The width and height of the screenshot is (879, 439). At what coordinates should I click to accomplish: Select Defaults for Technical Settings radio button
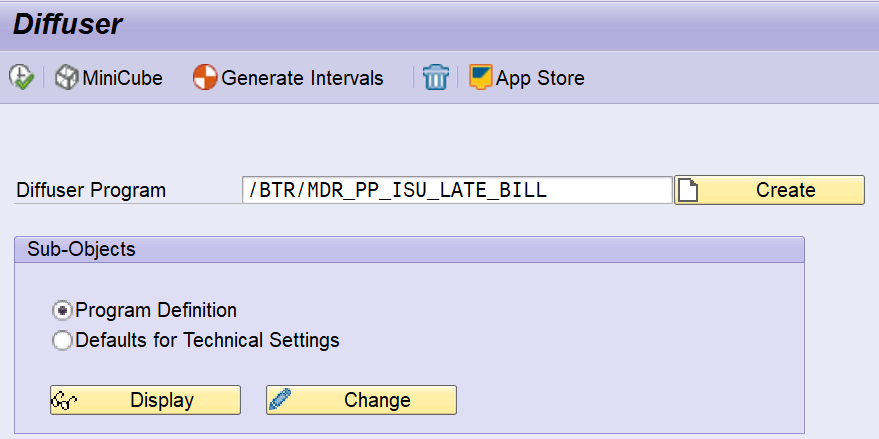coord(63,341)
